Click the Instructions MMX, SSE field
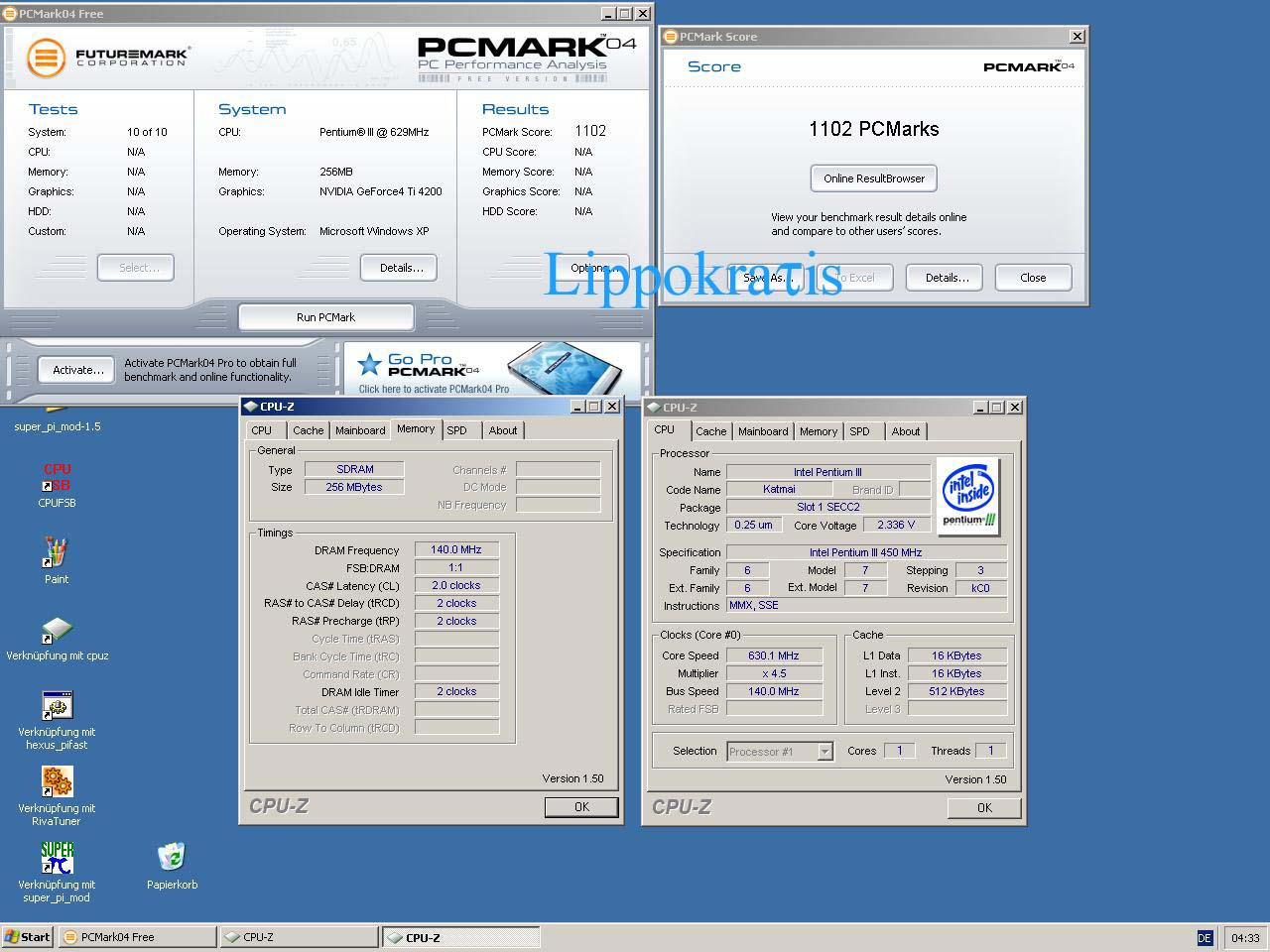The height and width of the screenshot is (952, 1270). tap(866, 606)
